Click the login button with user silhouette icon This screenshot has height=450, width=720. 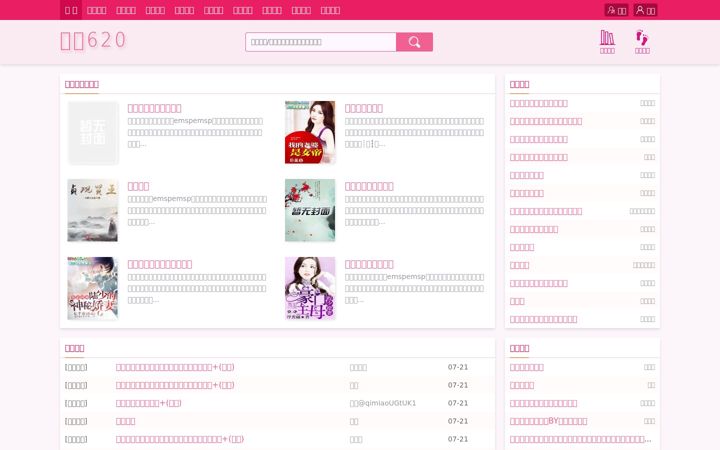(645, 10)
